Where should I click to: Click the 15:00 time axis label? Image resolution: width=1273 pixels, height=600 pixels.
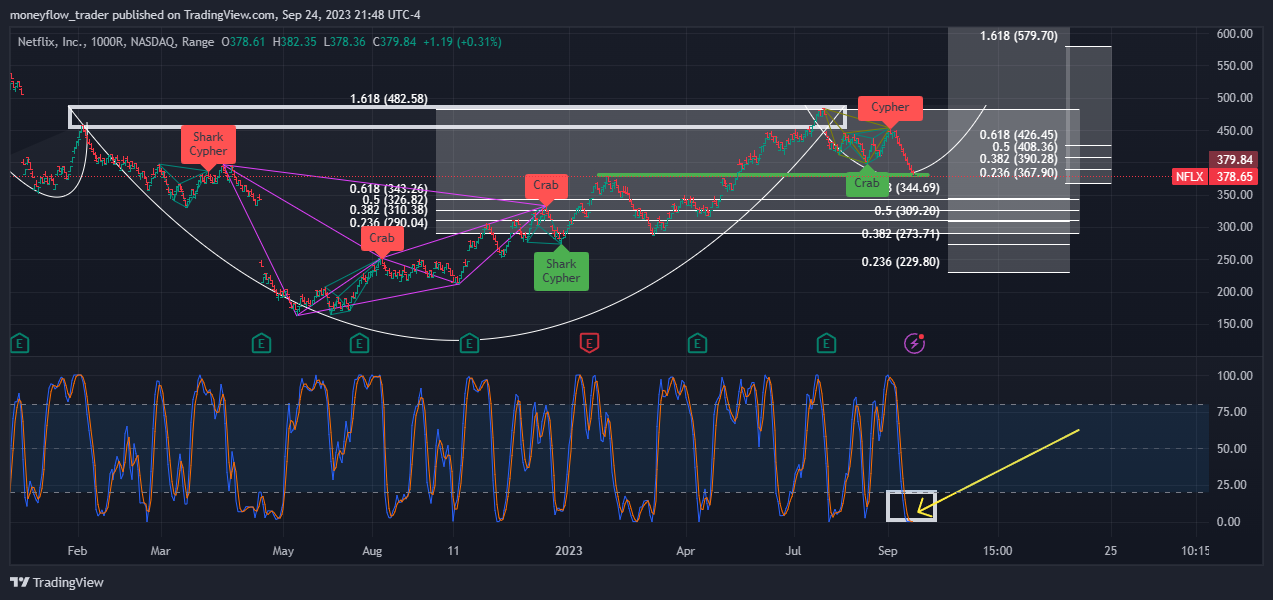[x=998, y=551]
